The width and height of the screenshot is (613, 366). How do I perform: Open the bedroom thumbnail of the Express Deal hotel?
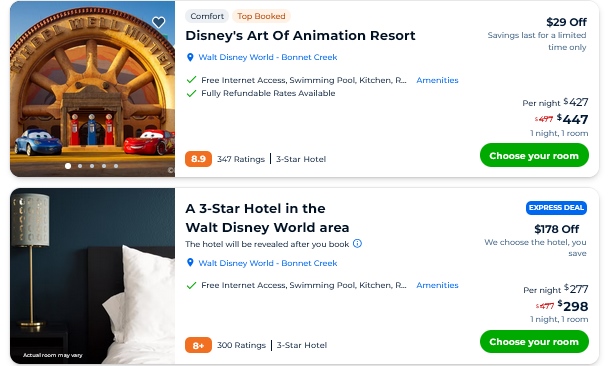(93, 276)
